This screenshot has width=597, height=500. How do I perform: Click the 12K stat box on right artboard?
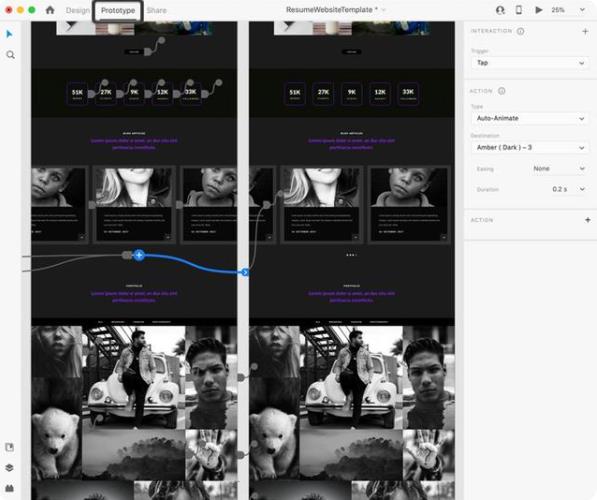[380, 93]
